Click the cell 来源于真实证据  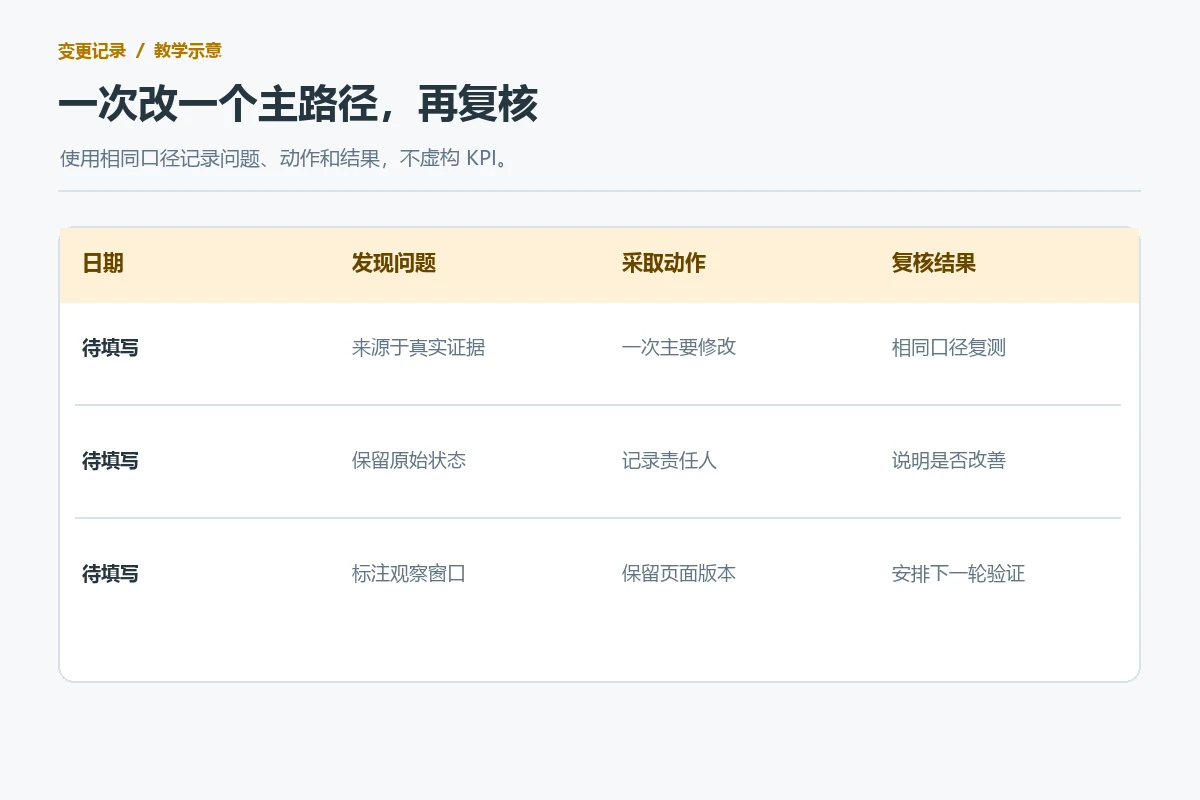[x=419, y=348]
